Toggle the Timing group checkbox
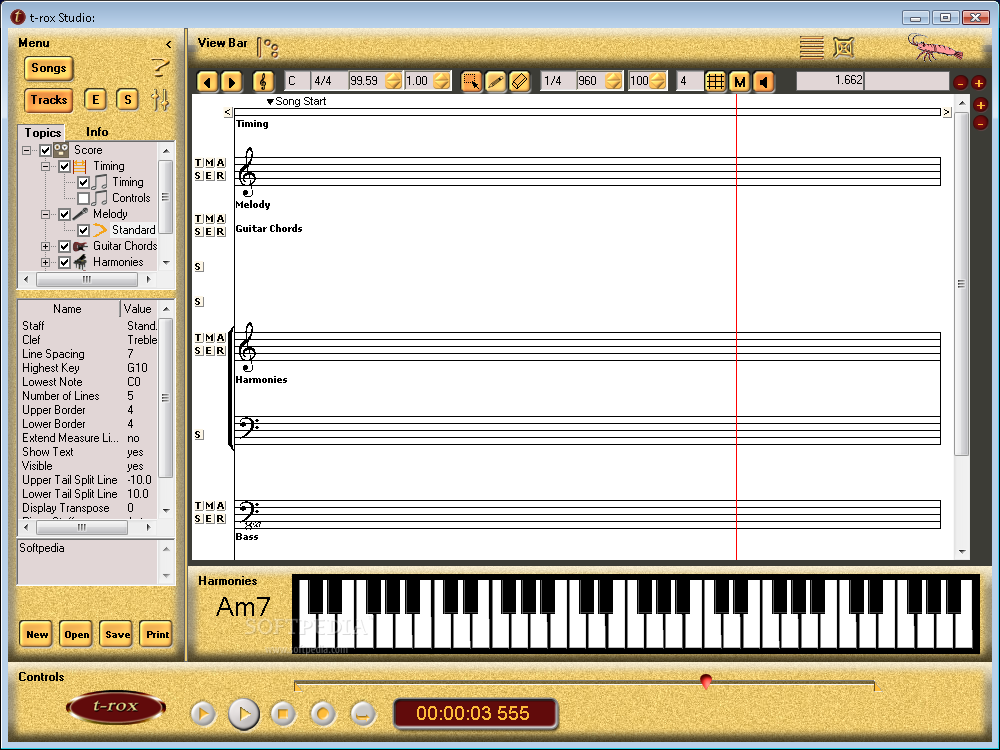1000x750 pixels. pyautogui.click(x=64, y=166)
